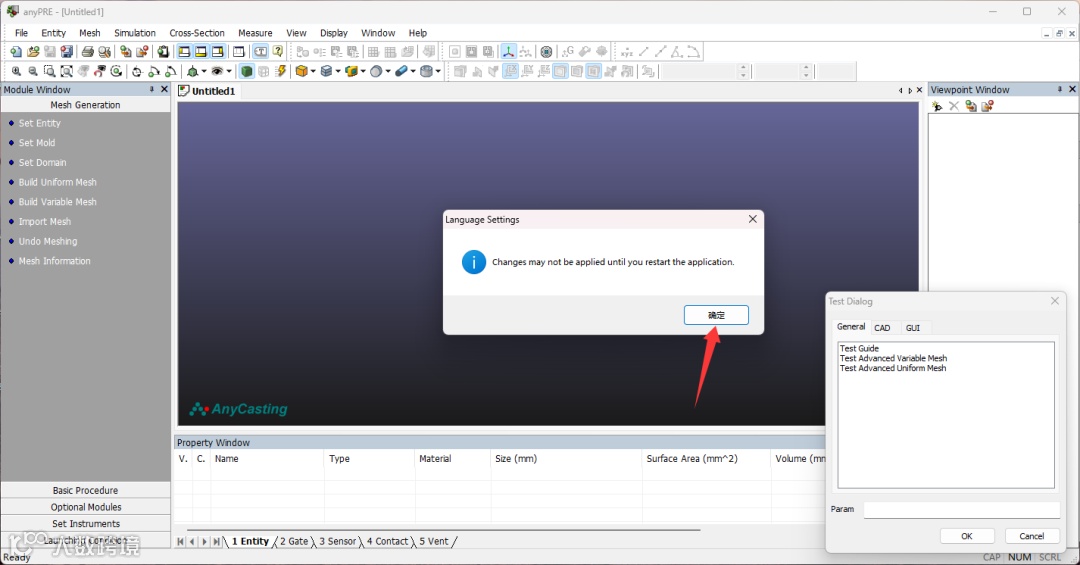The width and height of the screenshot is (1080, 565).
Task: Pin the Viewpoint Window panel
Action: click(1059, 90)
